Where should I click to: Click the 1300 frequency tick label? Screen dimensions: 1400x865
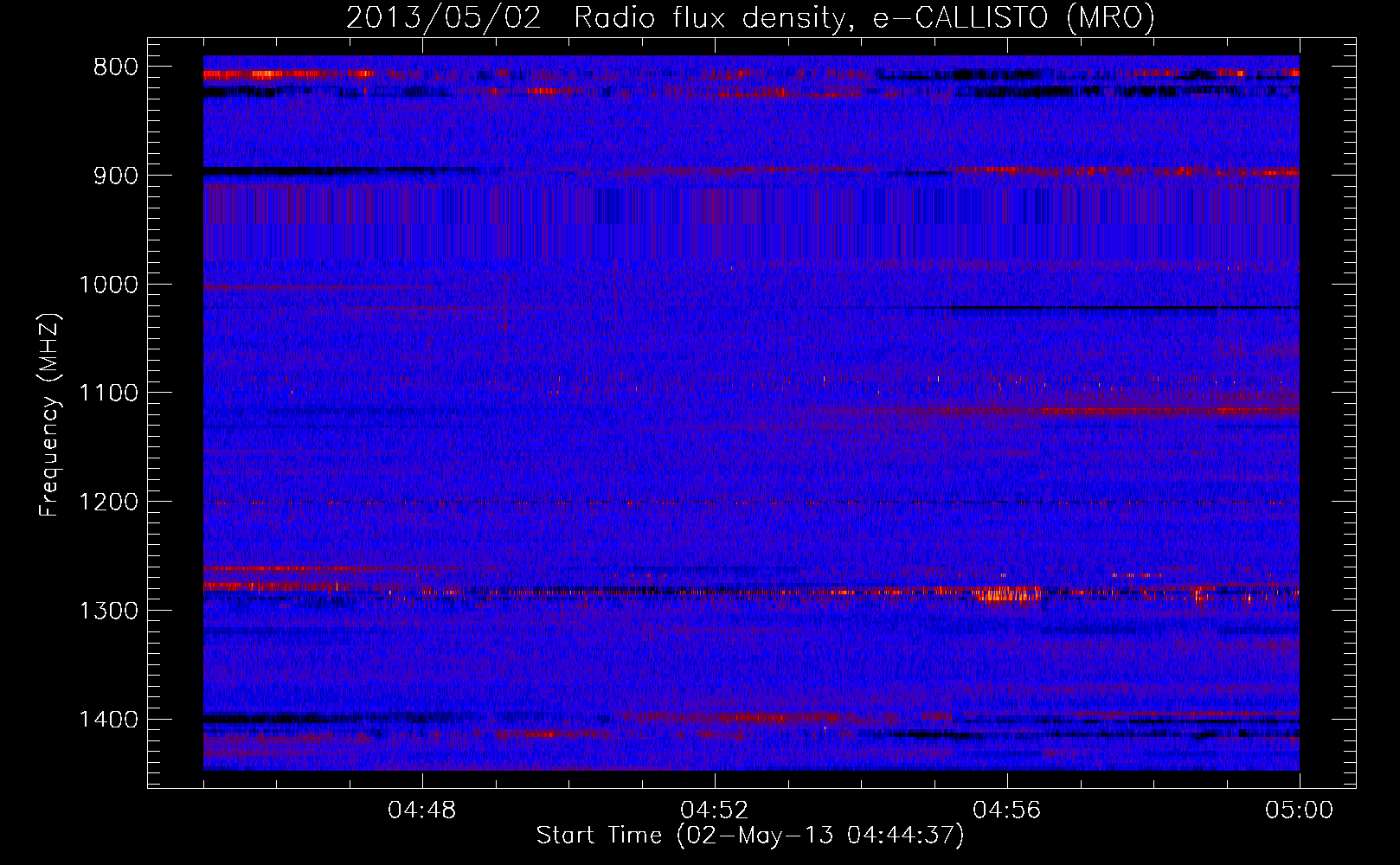click(x=108, y=612)
